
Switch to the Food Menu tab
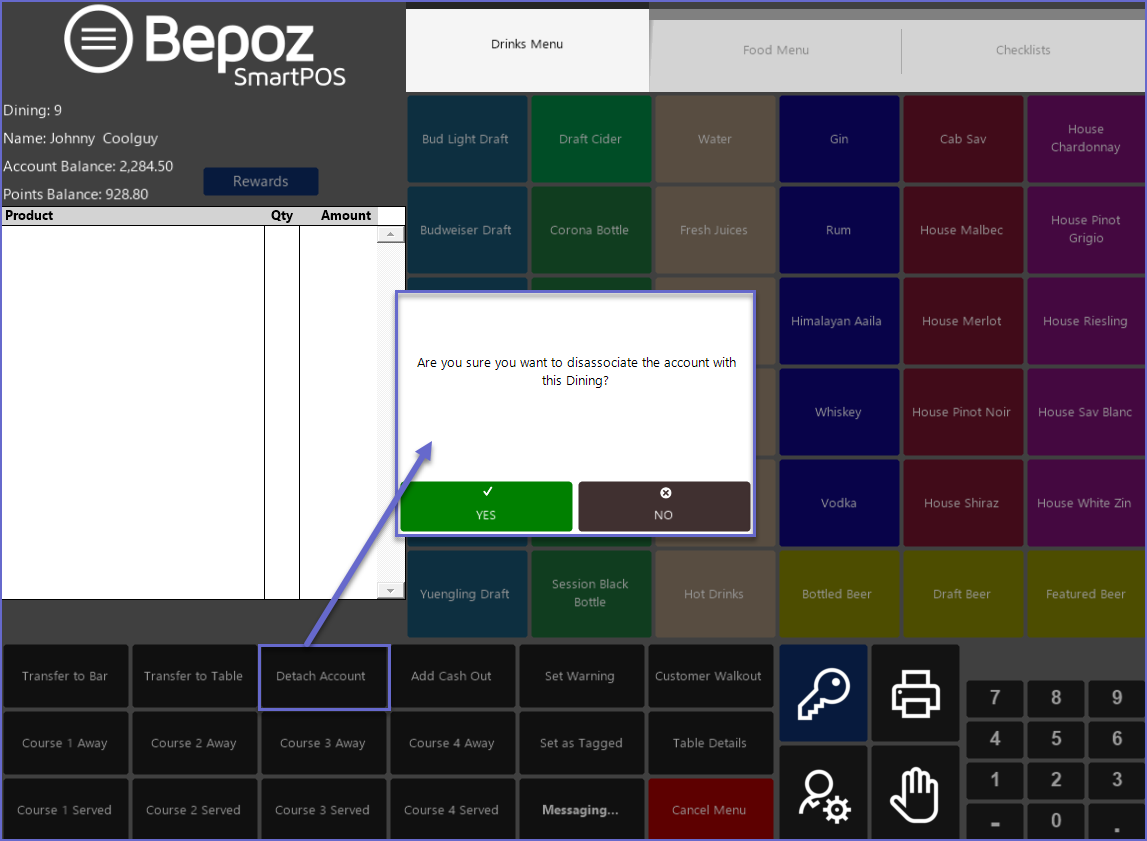point(776,50)
